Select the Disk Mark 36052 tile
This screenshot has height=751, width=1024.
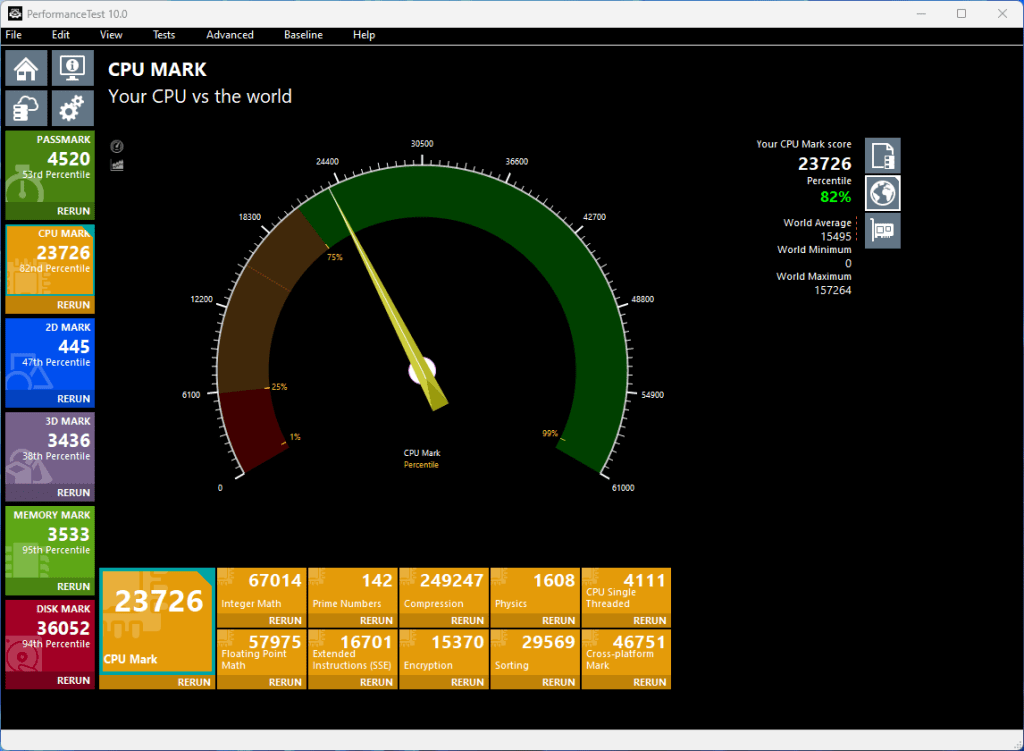pyautogui.click(x=50, y=637)
